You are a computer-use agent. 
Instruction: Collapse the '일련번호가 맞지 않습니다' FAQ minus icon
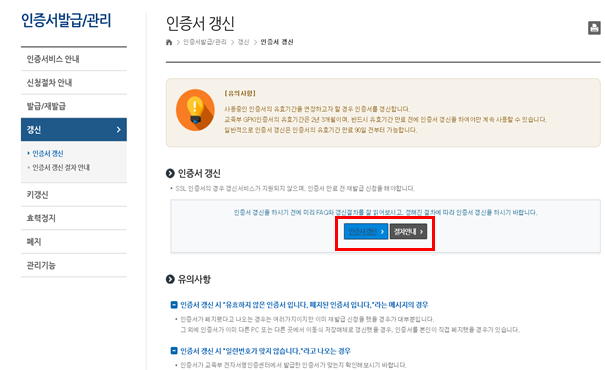[174, 351]
